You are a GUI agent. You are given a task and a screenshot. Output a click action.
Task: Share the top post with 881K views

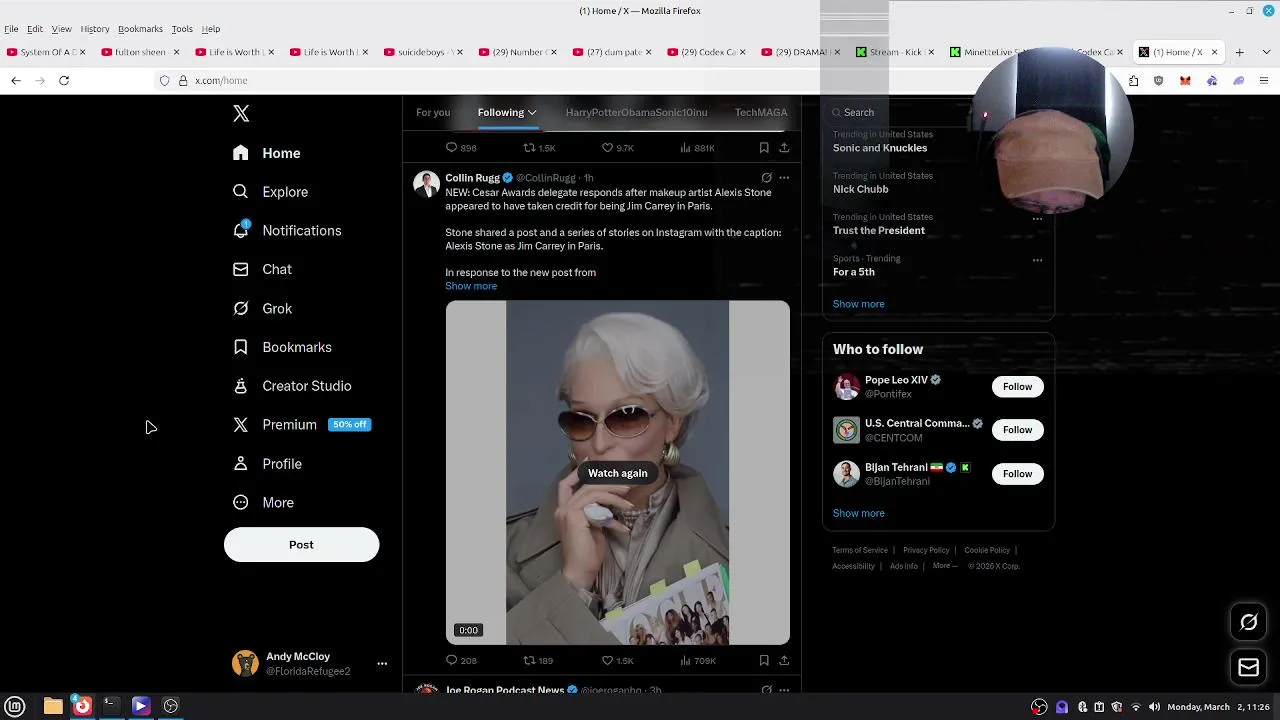(784, 148)
